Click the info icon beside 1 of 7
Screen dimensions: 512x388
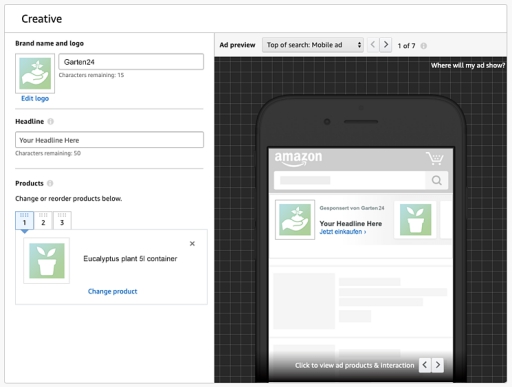pyautogui.click(x=423, y=46)
